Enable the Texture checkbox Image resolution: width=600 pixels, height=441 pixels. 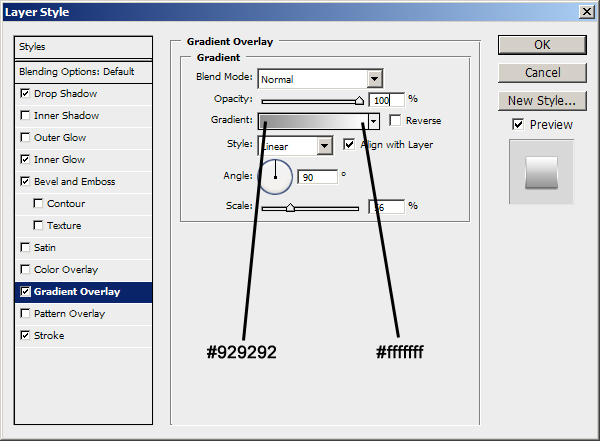pyautogui.click(x=38, y=225)
